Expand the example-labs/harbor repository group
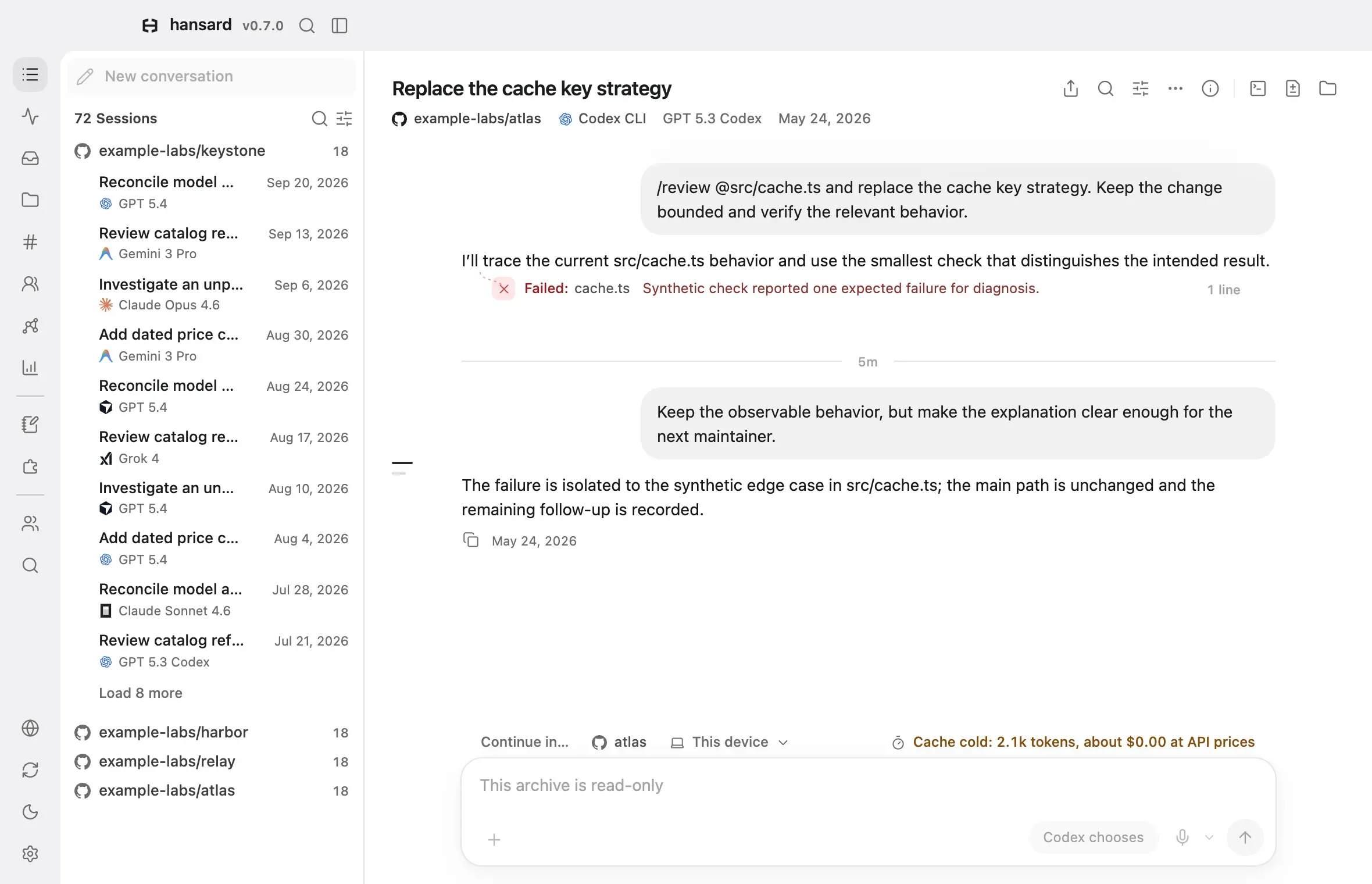This screenshot has height=884, width=1372. [212, 732]
